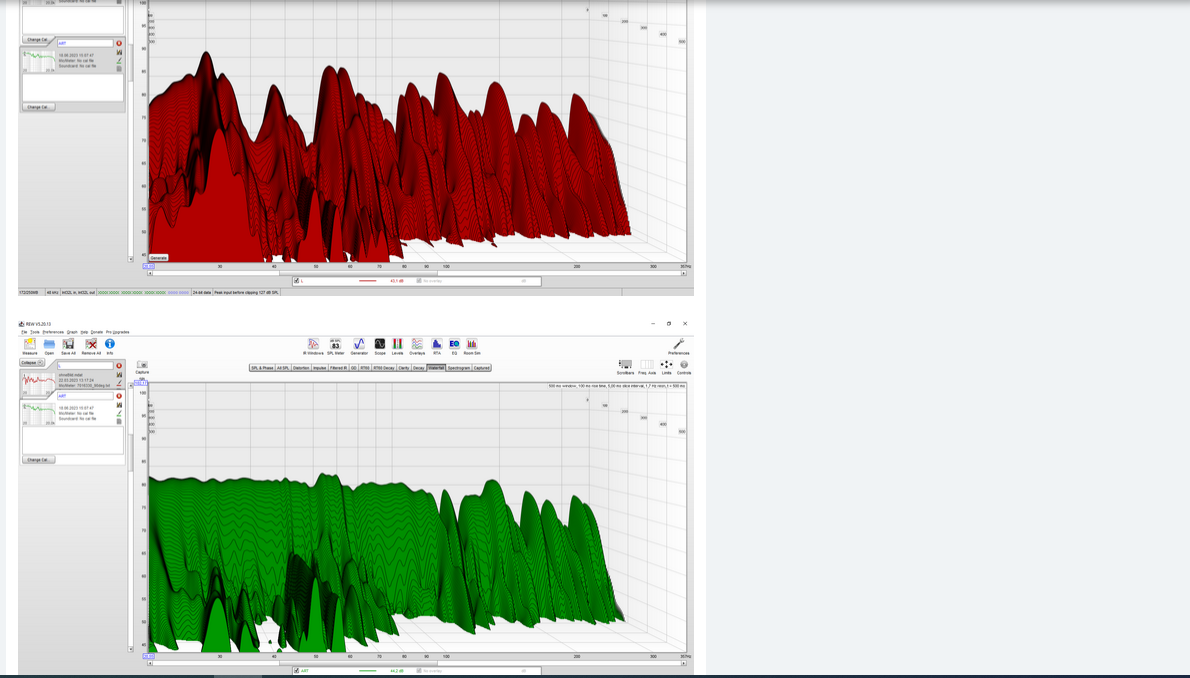Open the graph Controls gear

pyautogui.click(x=684, y=366)
